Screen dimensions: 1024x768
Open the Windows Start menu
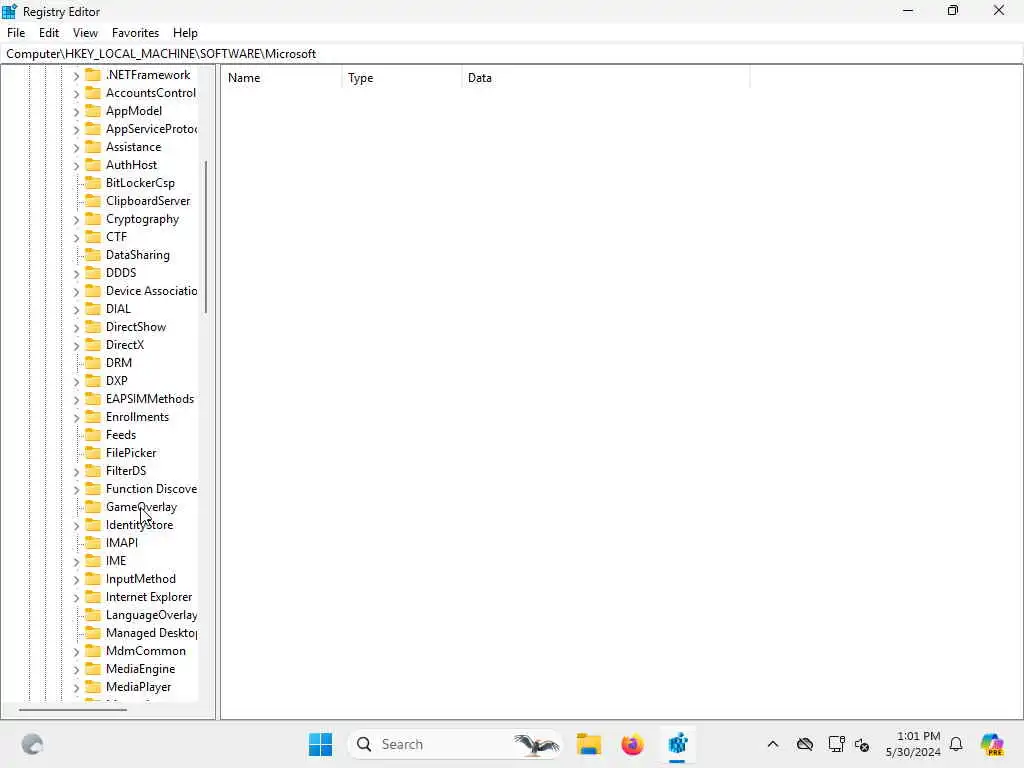320,744
